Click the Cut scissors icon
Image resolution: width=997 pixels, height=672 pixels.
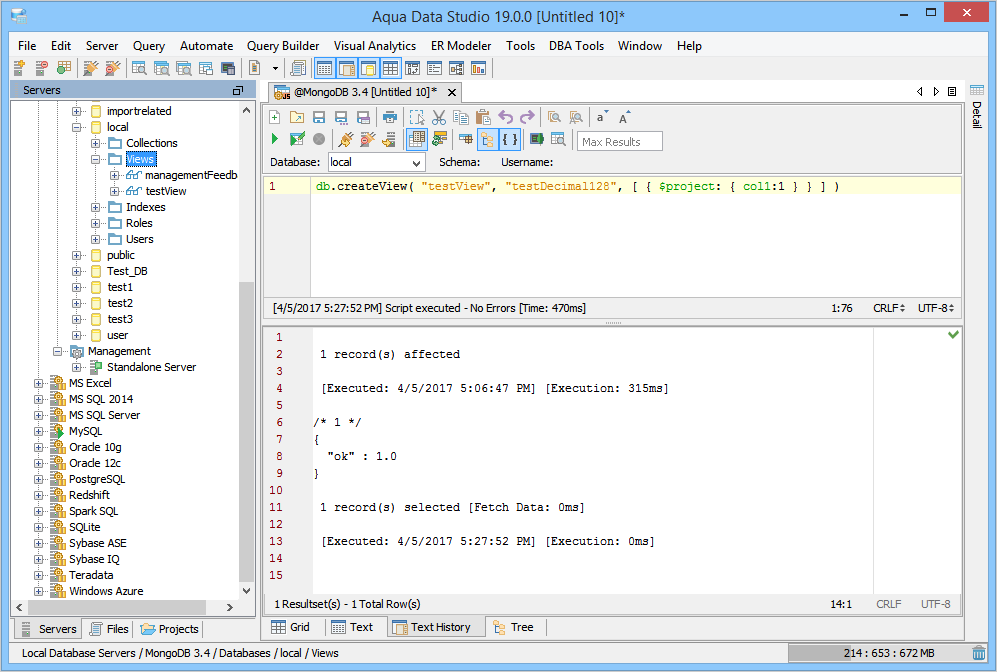(439, 117)
